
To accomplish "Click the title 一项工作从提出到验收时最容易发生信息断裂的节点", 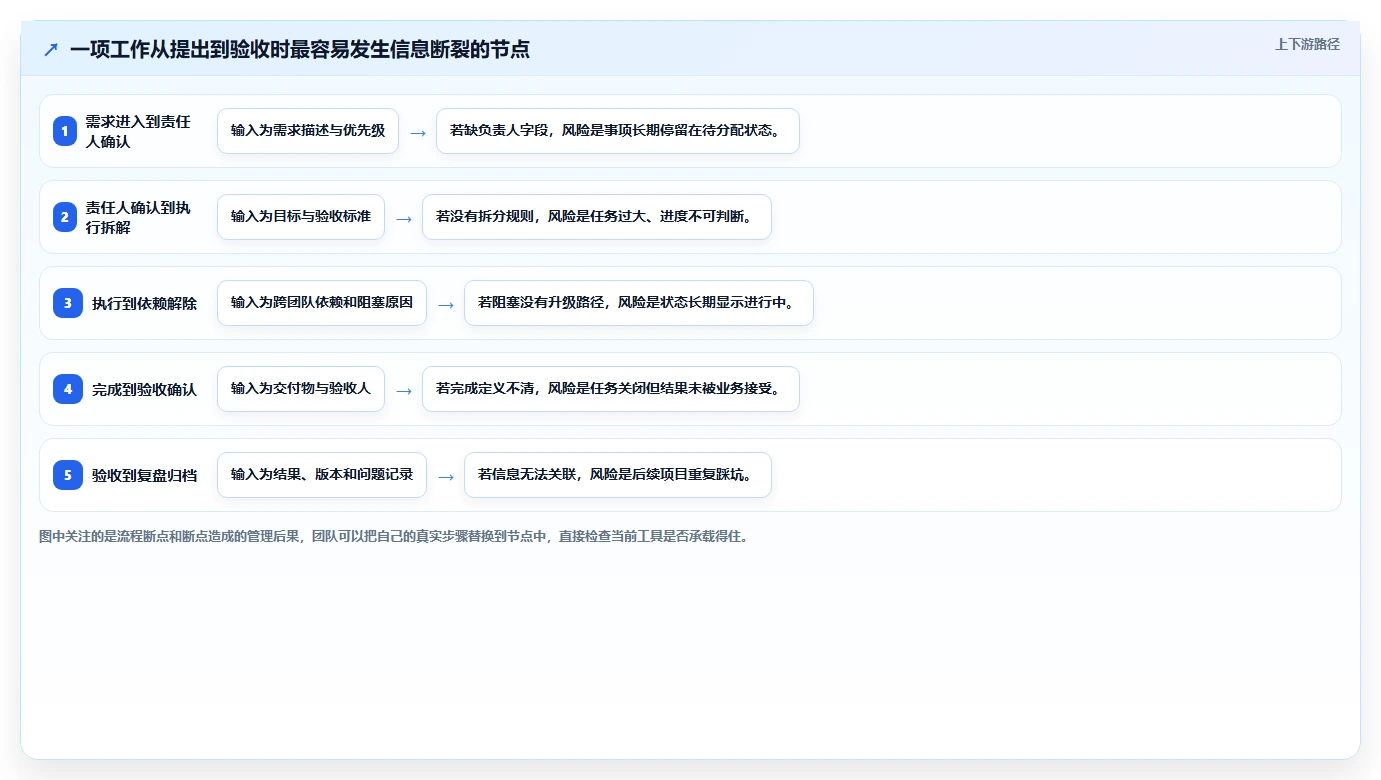I will click(x=300, y=49).
